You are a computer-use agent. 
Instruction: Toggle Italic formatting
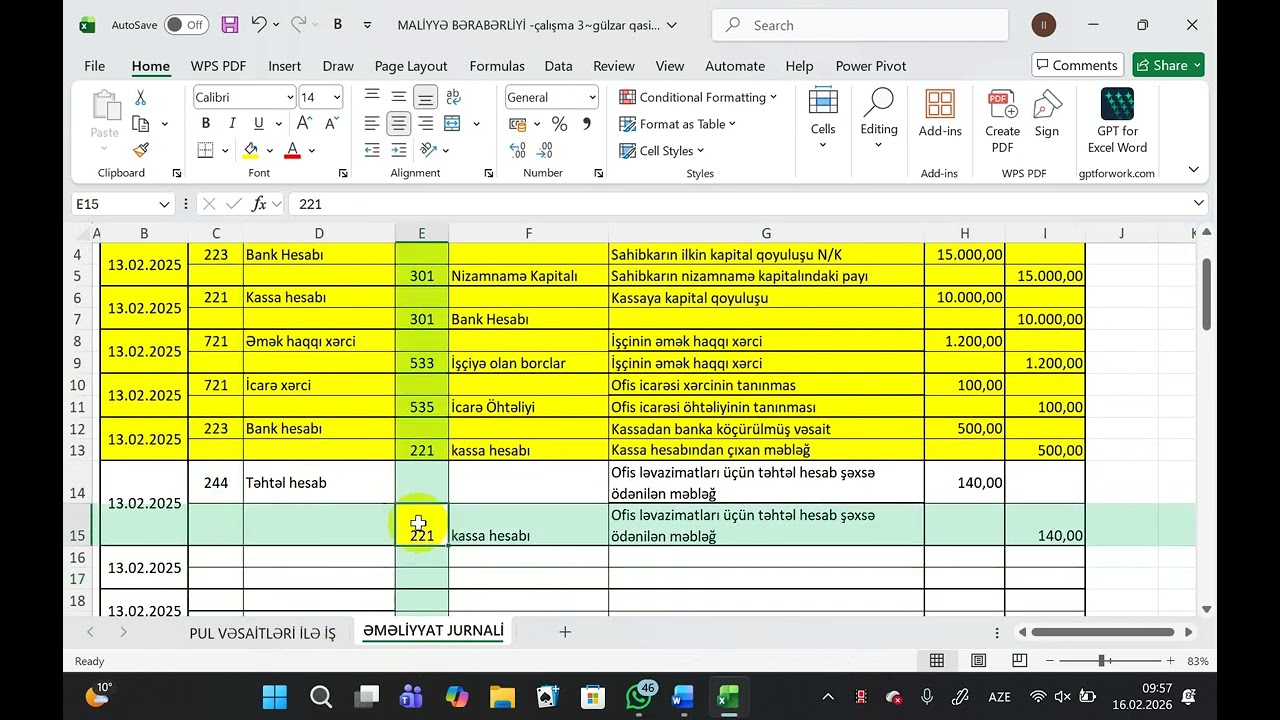point(232,123)
